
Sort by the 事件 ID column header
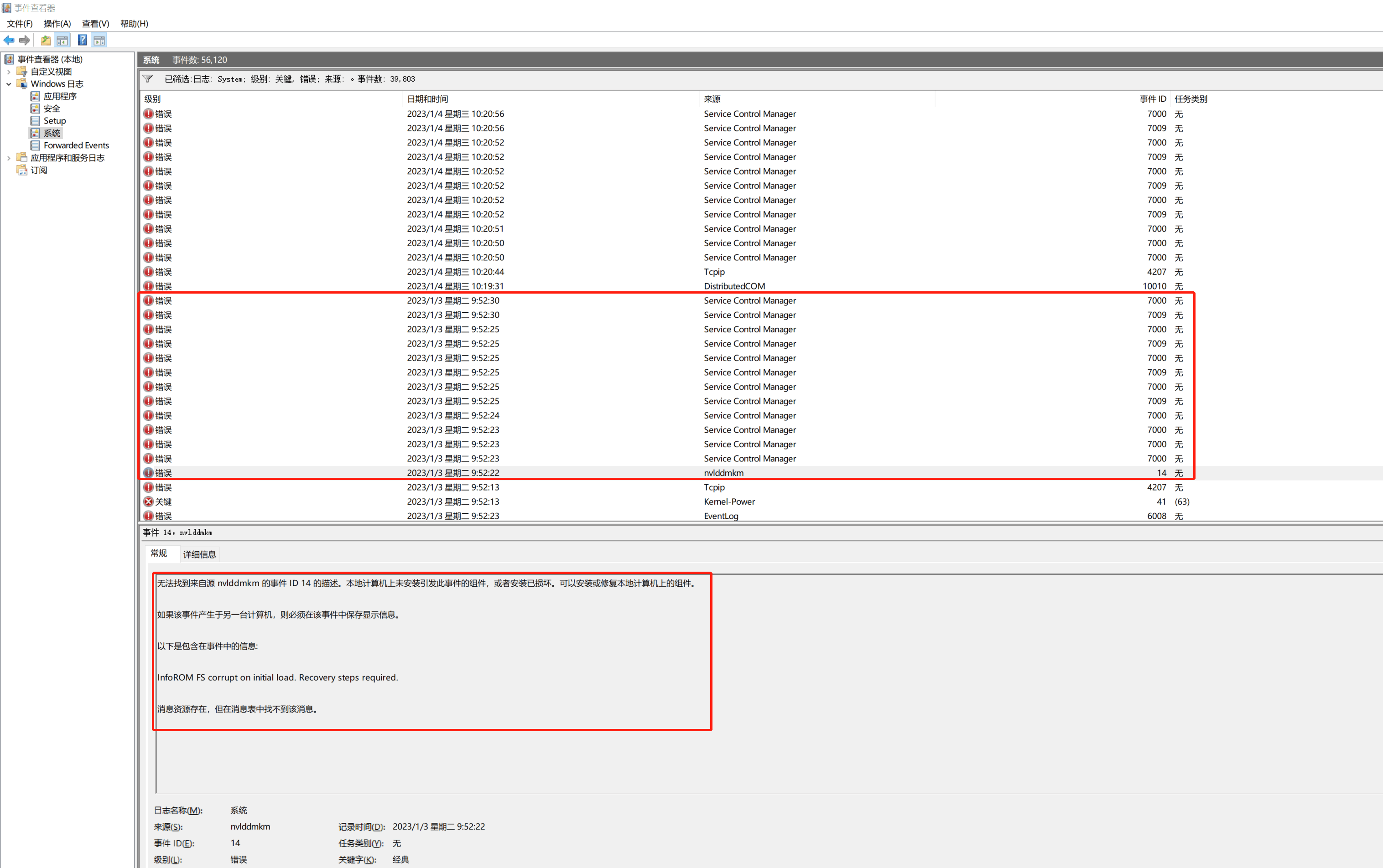[1152, 99]
